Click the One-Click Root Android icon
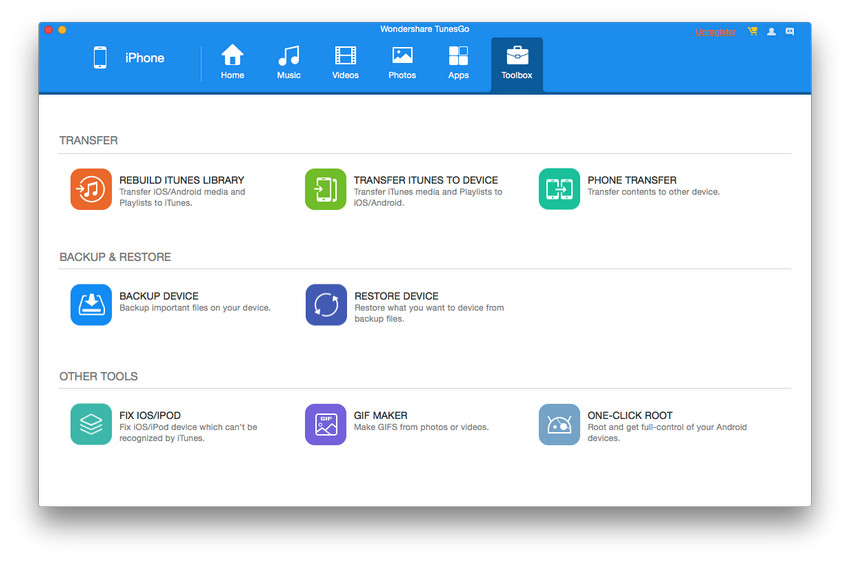Image resolution: width=850 pixels, height=562 pixels. point(559,424)
